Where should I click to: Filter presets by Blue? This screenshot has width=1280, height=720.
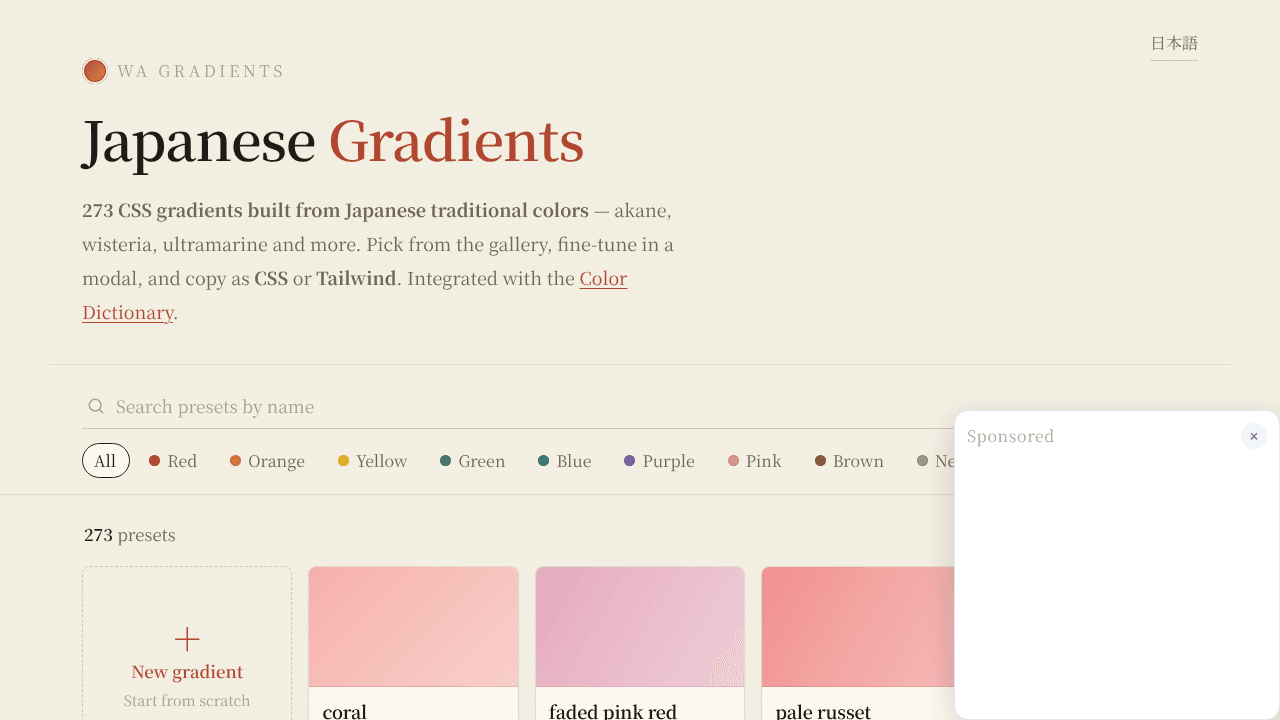(564, 461)
